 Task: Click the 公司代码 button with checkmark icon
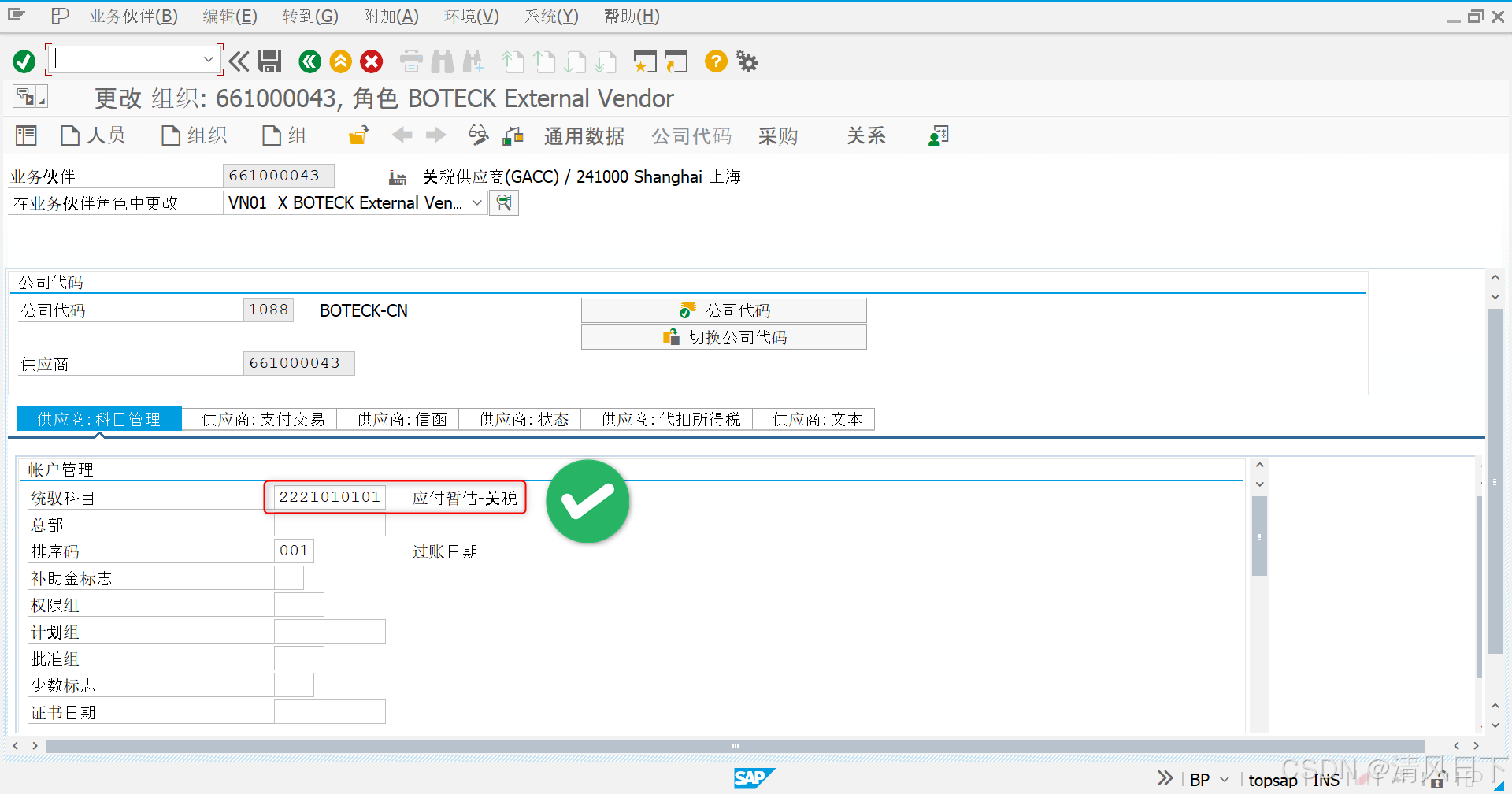724,310
